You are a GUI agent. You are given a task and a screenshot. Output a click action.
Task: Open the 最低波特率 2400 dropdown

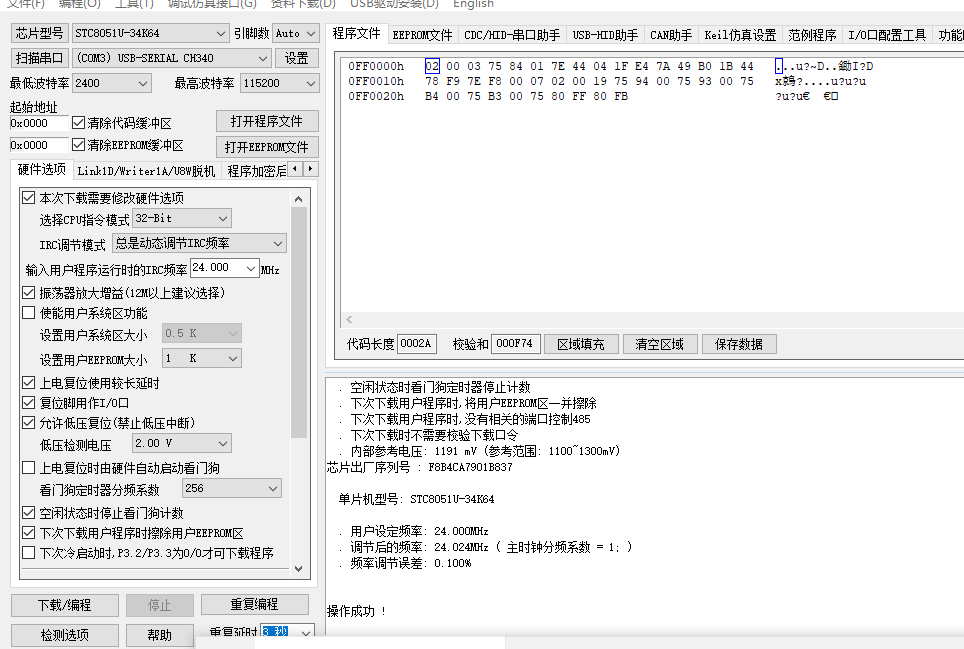112,83
